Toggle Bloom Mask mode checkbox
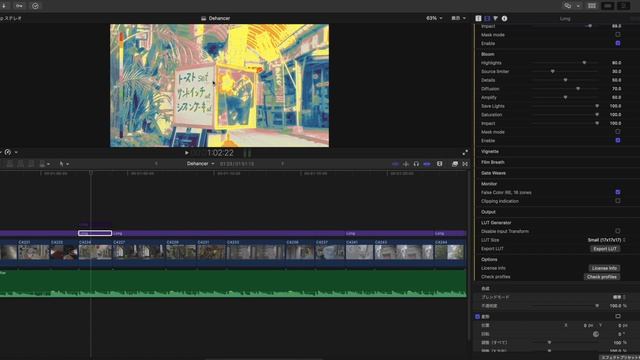640x360 pixels. coord(618,132)
